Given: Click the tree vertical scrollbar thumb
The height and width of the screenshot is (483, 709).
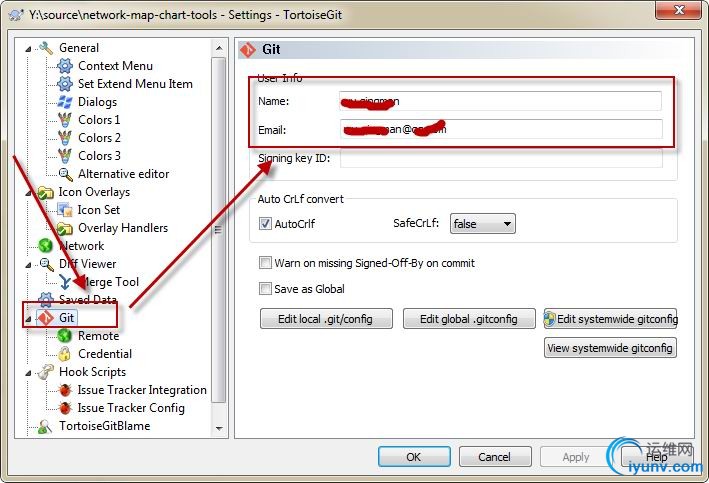Looking at the screenshot, I should pos(219,230).
